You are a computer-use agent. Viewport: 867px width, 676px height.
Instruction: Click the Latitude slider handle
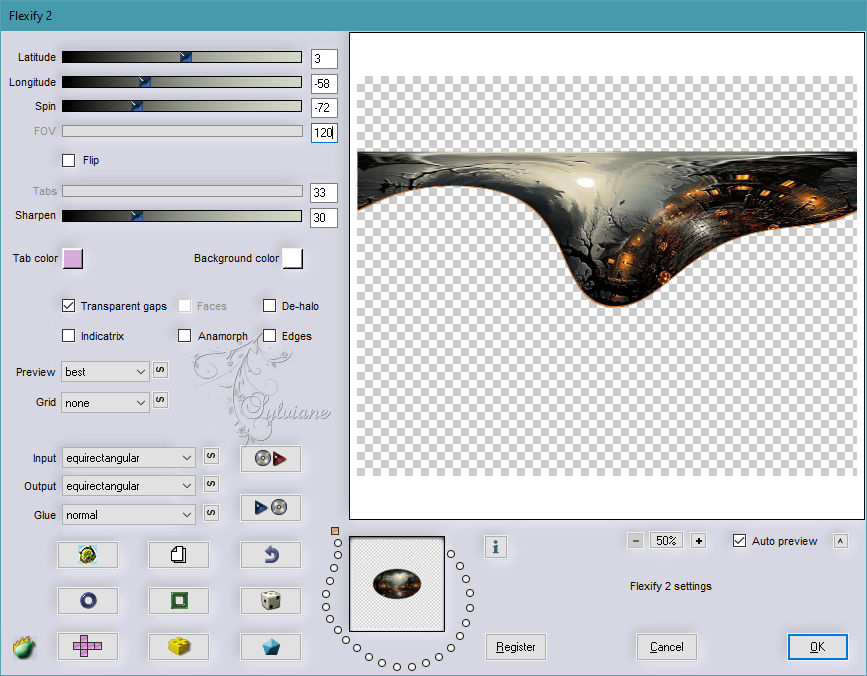point(186,56)
